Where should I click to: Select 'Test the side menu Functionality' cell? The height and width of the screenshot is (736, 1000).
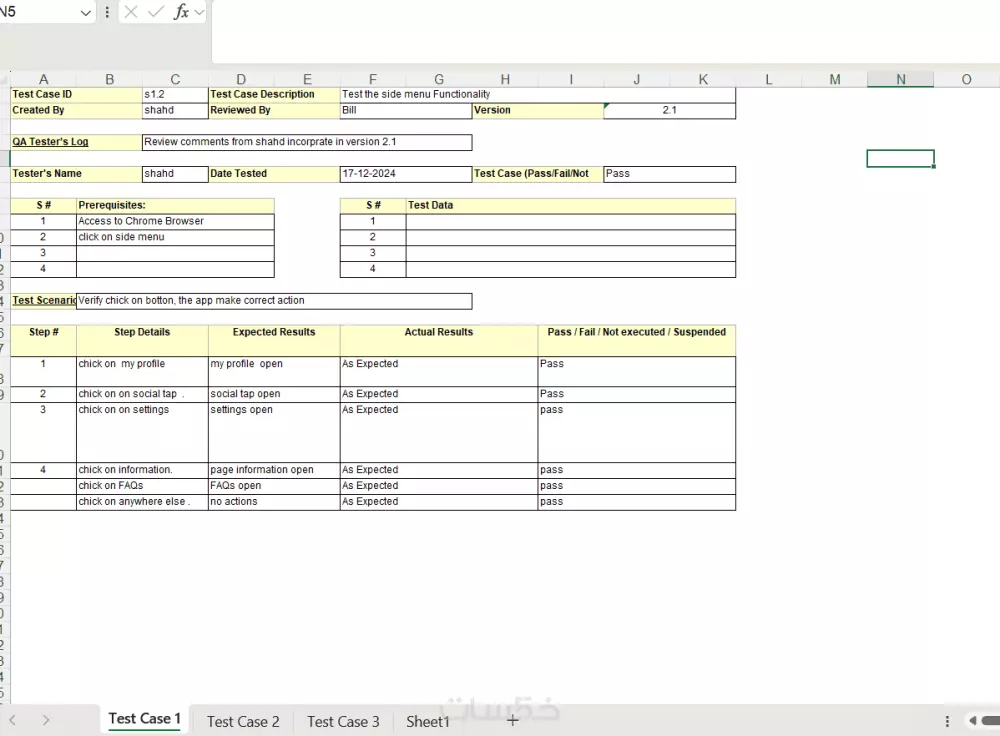click(x=538, y=94)
